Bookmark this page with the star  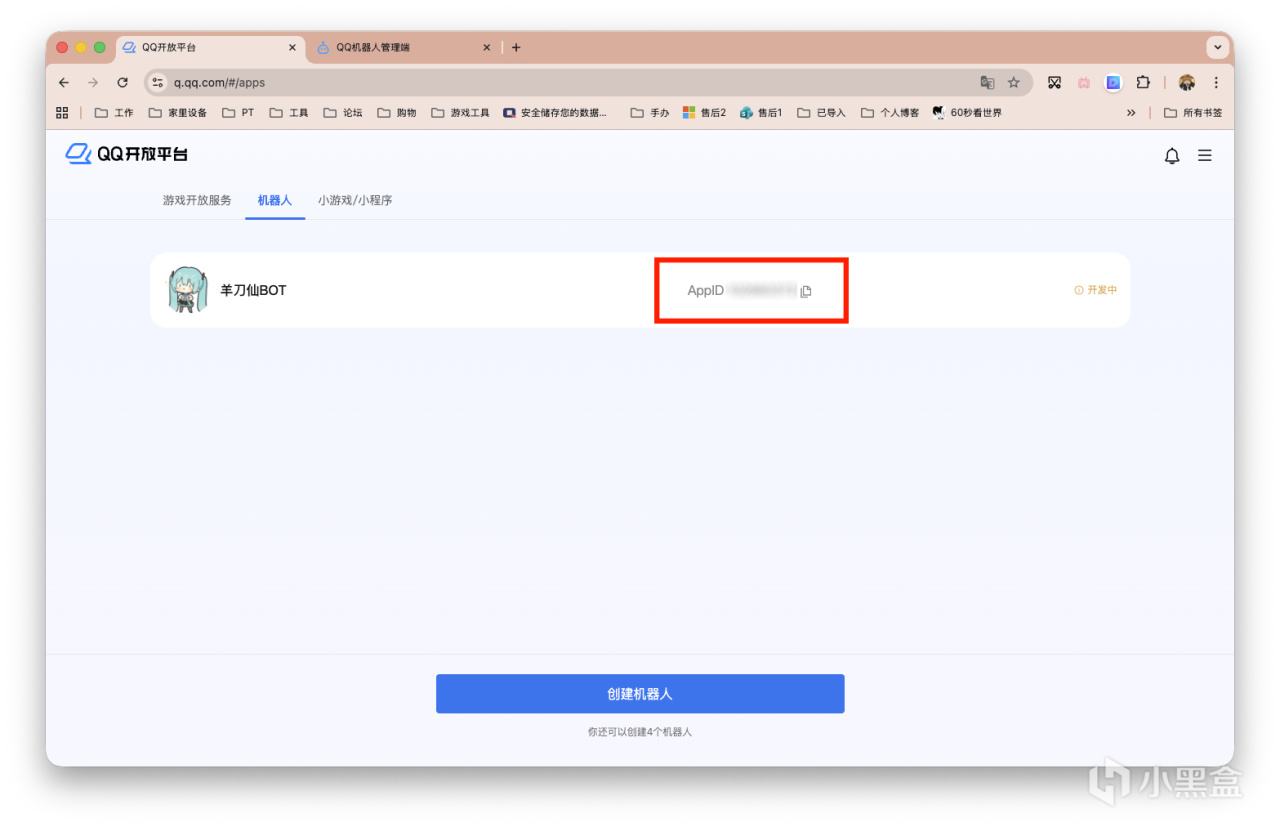pyautogui.click(x=1014, y=83)
